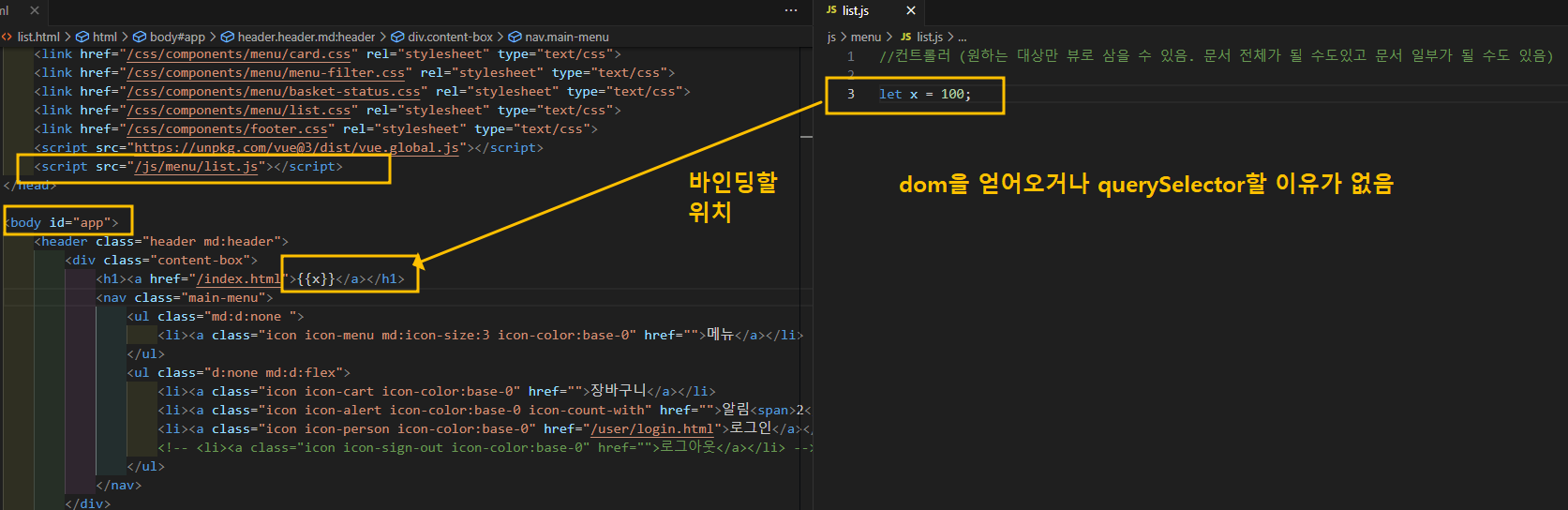Viewport: 1568px width, 510px height.
Task: Click line number 3 in list.js gutter
Action: tap(851, 94)
